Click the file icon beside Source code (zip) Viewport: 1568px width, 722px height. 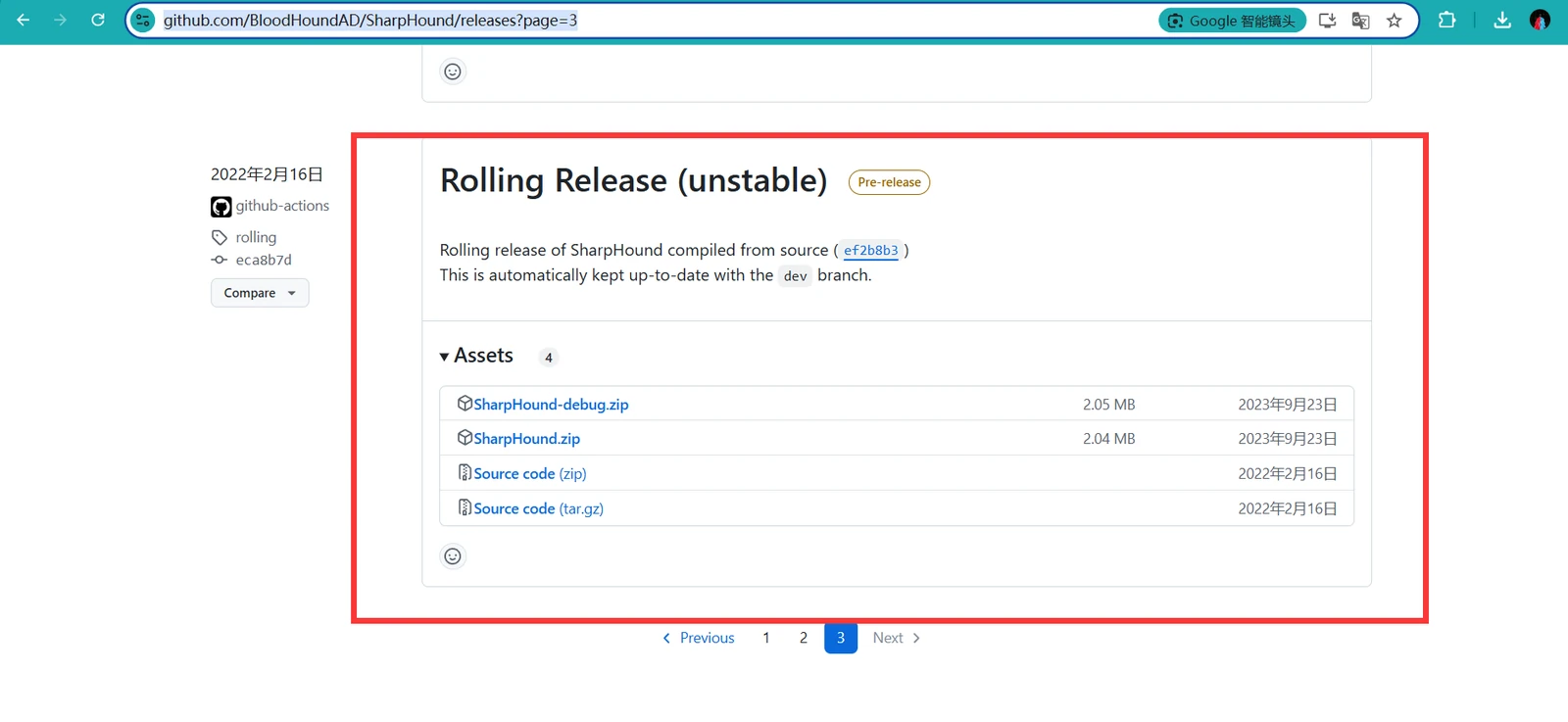click(x=465, y=473)
